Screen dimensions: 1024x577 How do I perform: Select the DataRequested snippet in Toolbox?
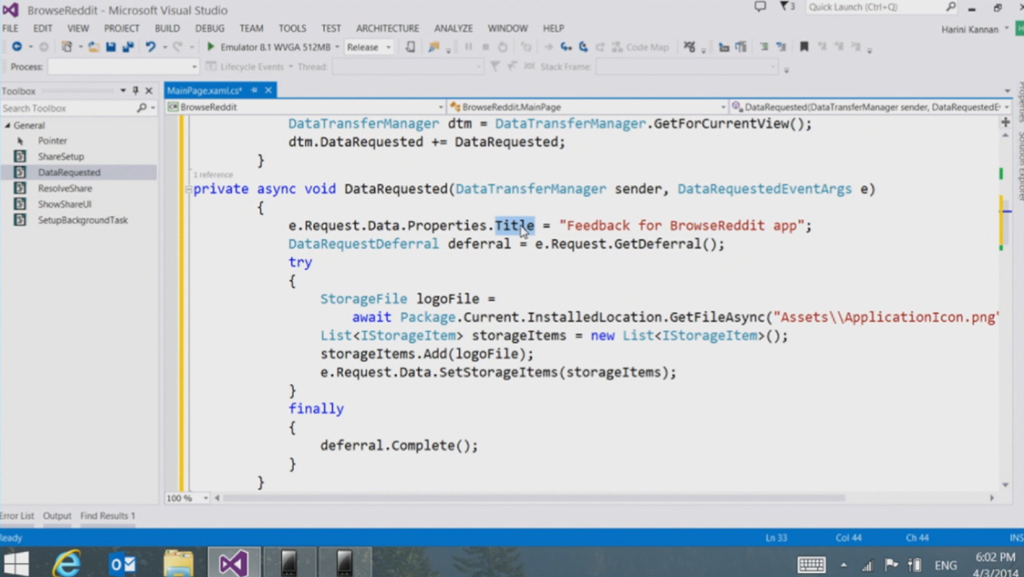pos(69,172)
